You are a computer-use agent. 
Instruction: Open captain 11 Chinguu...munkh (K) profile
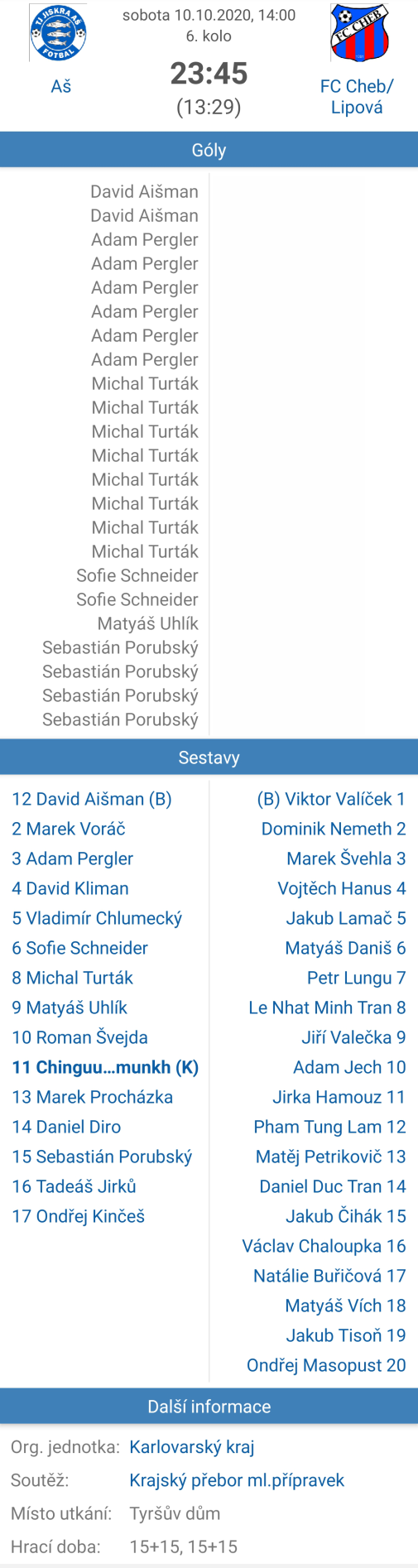[105, 1067]
